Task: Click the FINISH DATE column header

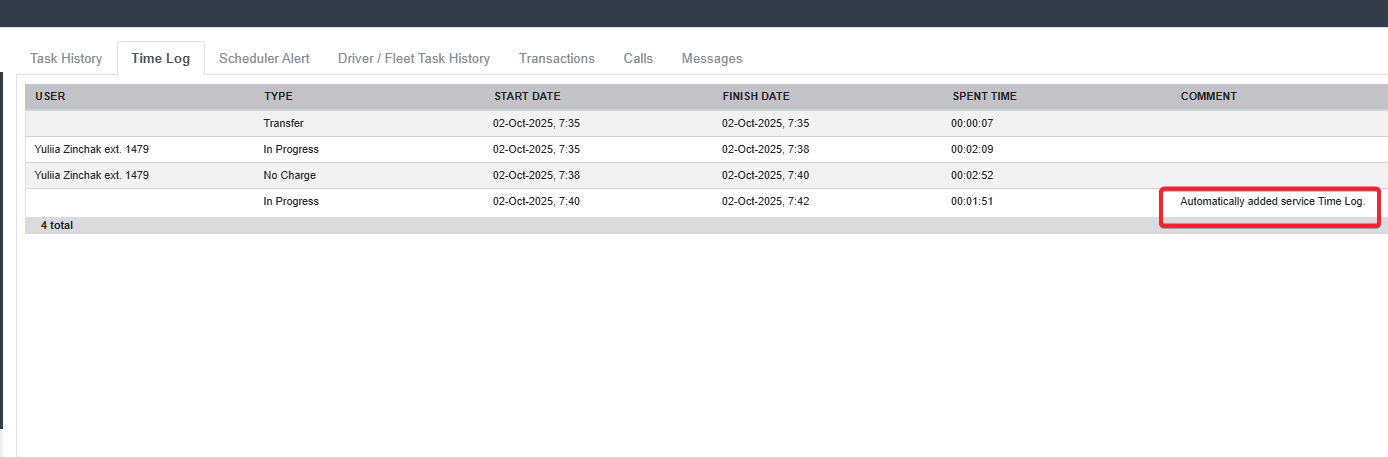Action: tap(756, 97)
